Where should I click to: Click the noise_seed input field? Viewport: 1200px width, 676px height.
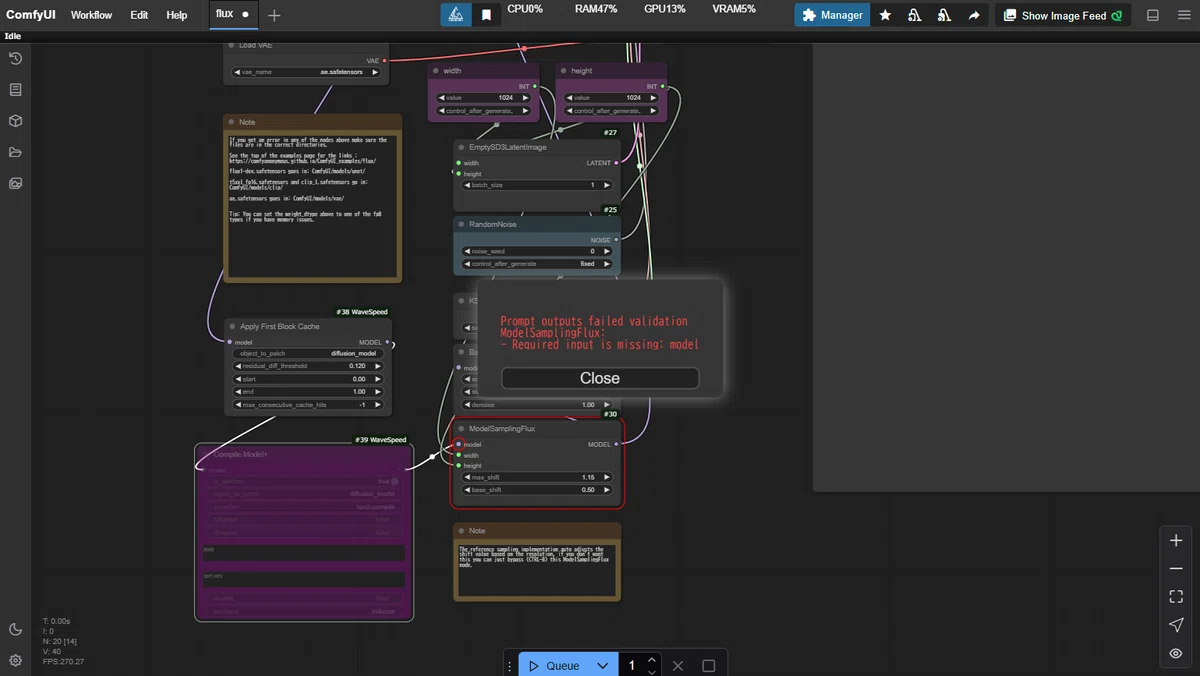click(x=536, y=251)
